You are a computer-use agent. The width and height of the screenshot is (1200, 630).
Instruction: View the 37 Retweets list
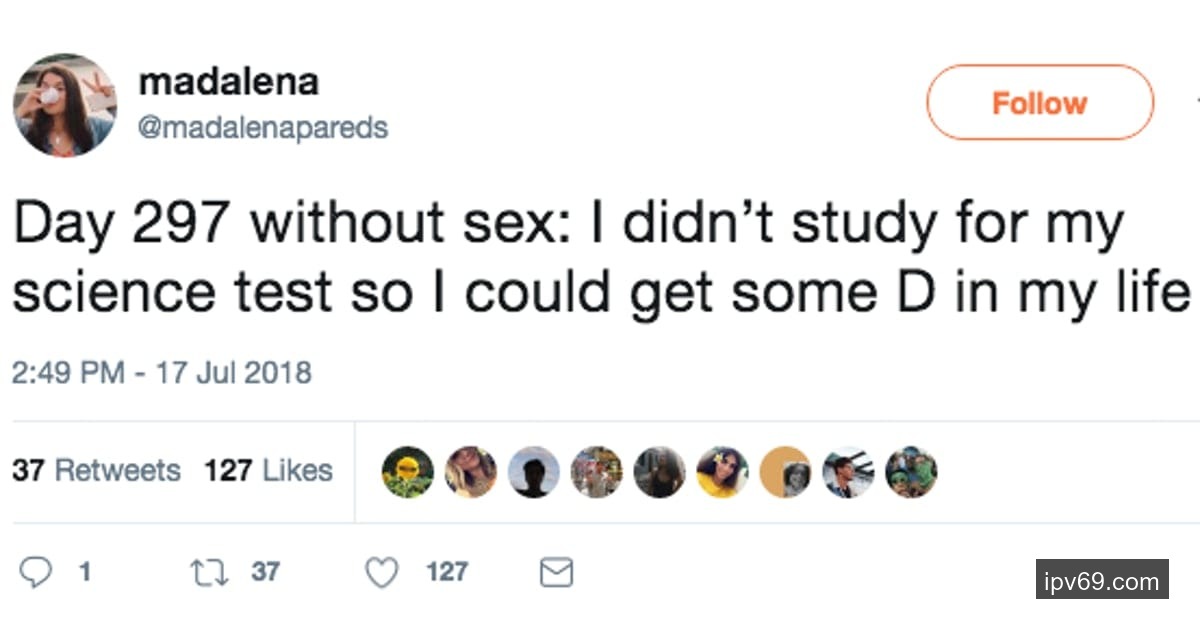click(x=96, y=470)
